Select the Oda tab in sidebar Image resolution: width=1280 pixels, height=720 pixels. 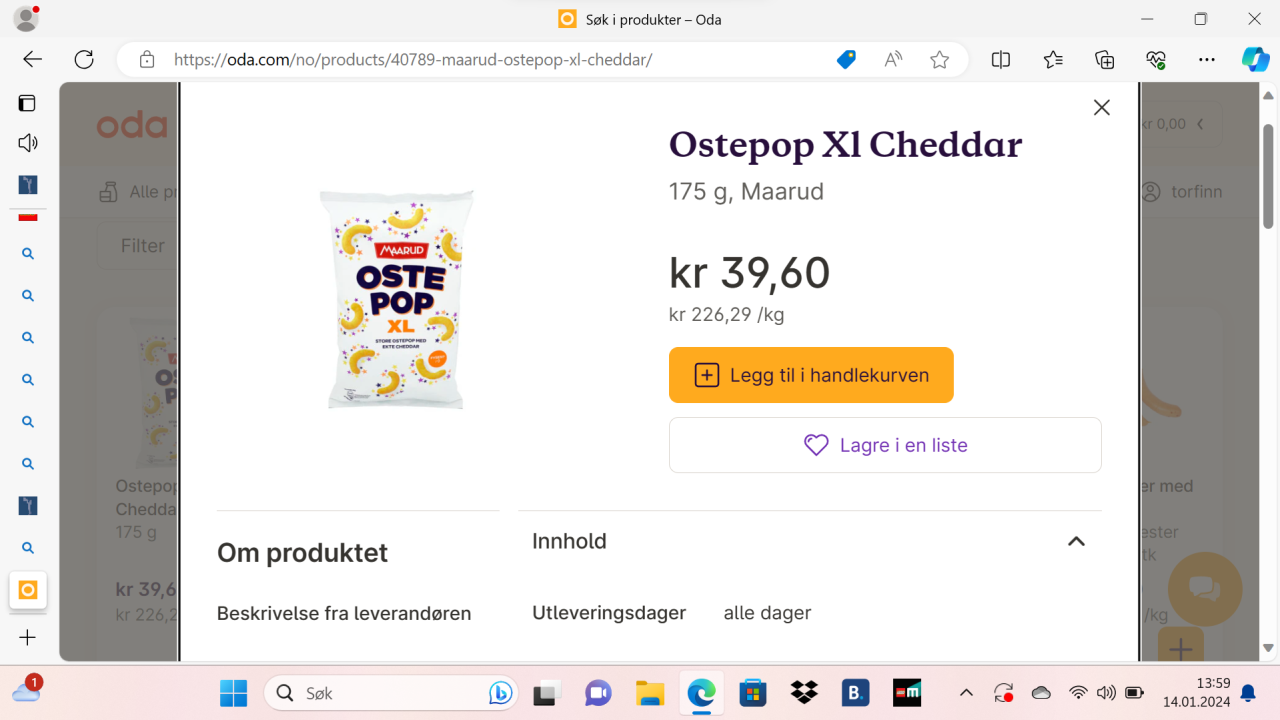(x=28, y=590)
